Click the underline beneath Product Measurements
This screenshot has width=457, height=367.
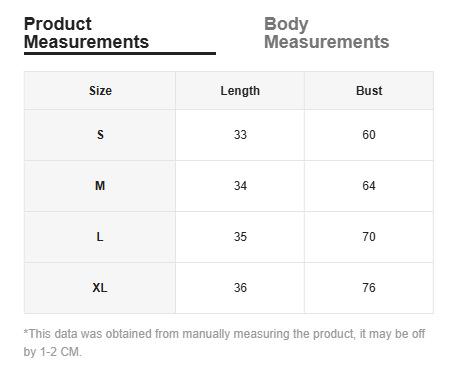point(120,53)
